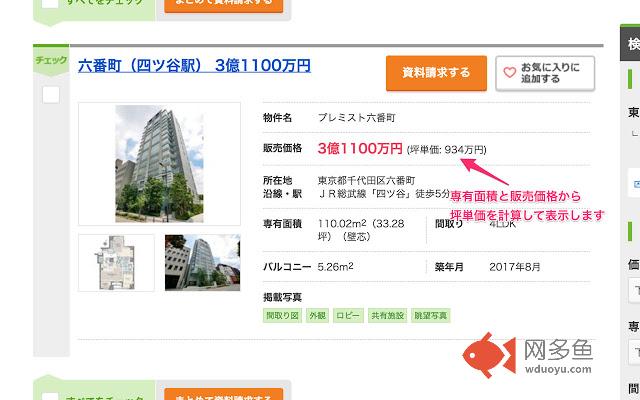The width and height of the screenshot is (640, 400).
Task: Tick the checkbox under the チェック label
Action: [x=51, y=95]
